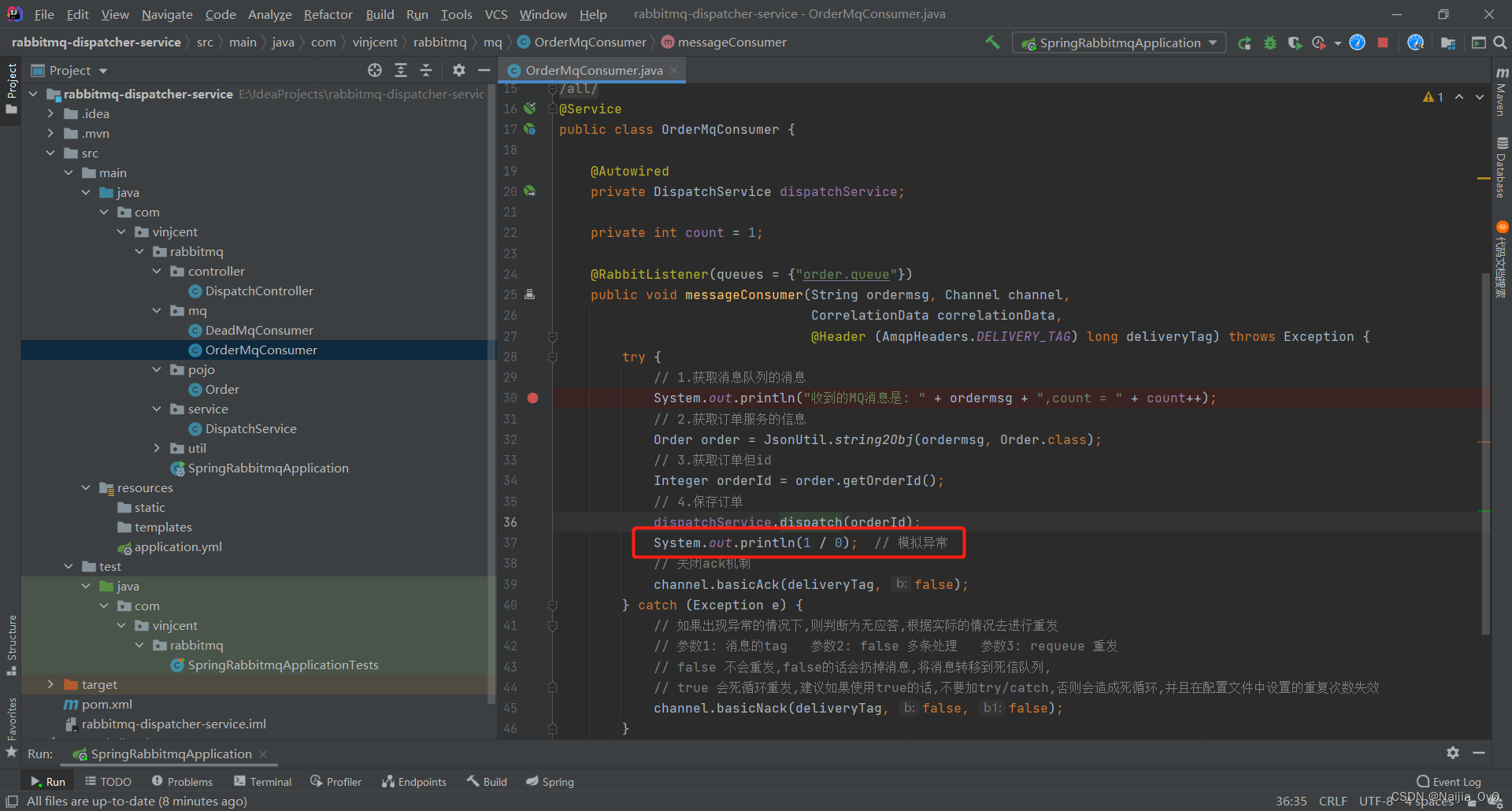Collapse the controller package

(x=157, y=271)
